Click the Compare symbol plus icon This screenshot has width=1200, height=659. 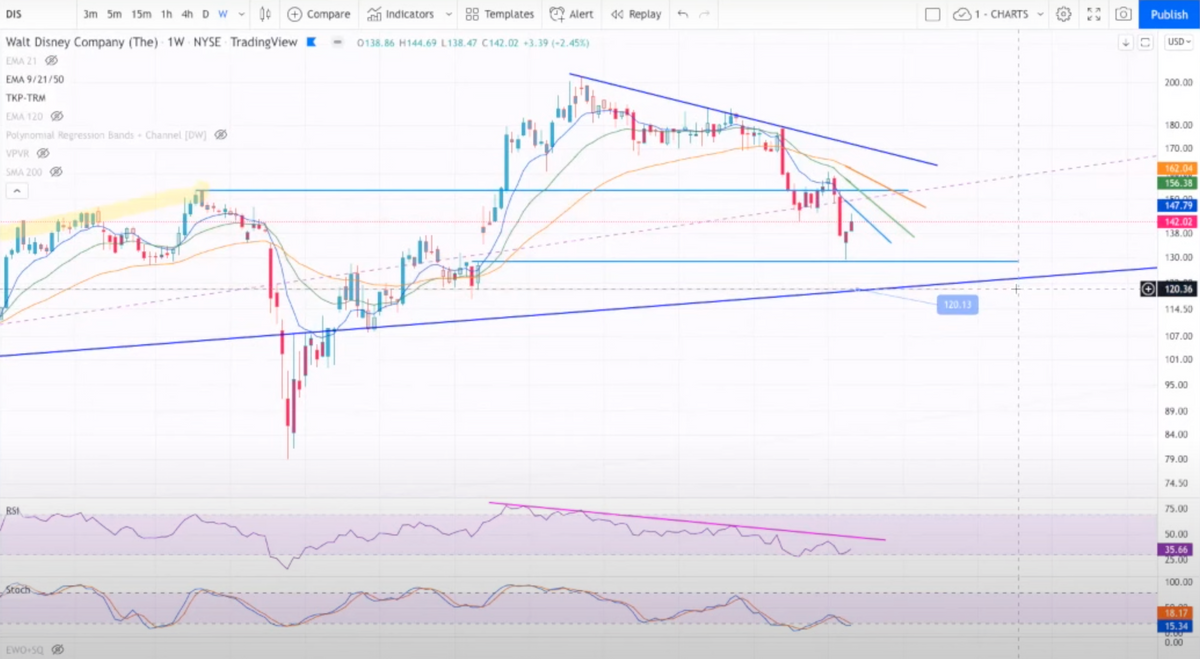(294, 14)
